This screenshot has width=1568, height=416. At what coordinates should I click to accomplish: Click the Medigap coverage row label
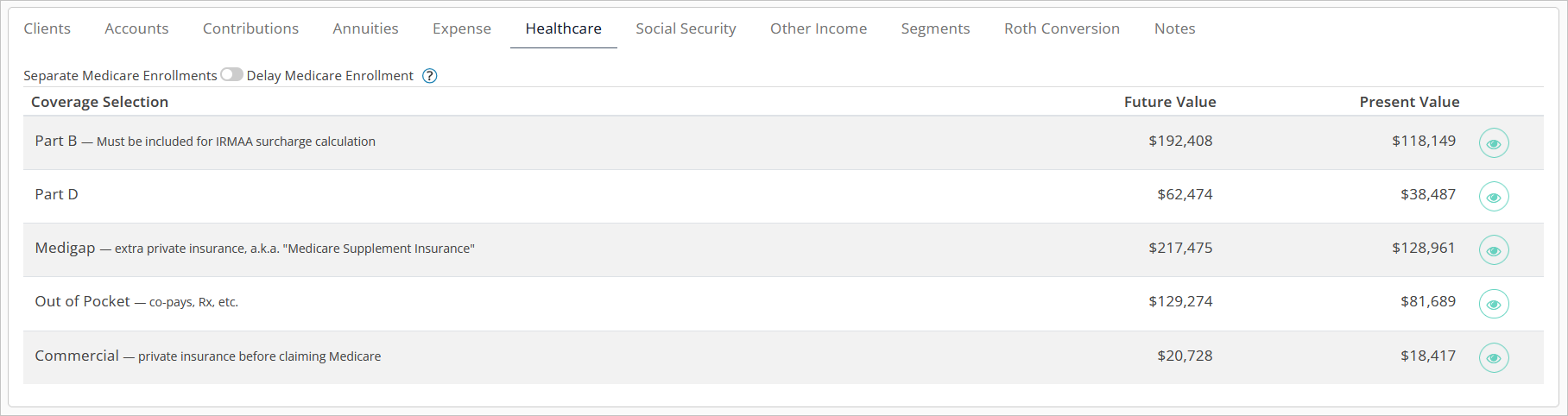(x=66, y=249)
